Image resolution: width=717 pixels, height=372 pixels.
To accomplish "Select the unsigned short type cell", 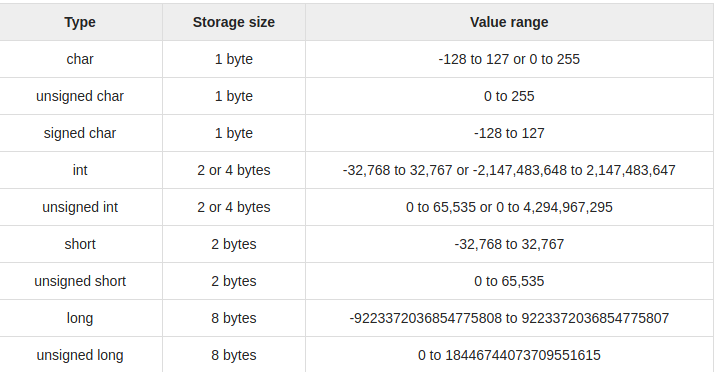I will (x=80, y=281).
